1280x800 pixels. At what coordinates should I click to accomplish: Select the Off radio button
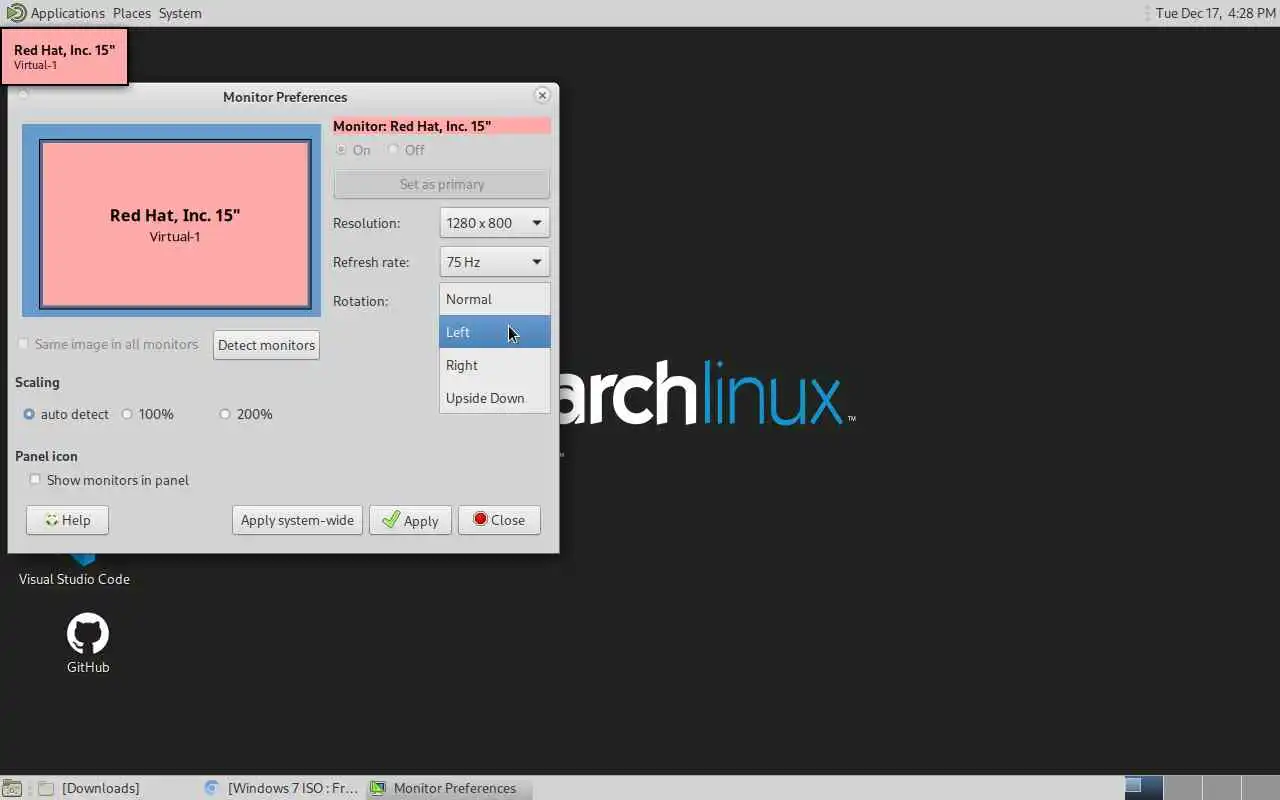pyautogui.click(x=393, y=150)
